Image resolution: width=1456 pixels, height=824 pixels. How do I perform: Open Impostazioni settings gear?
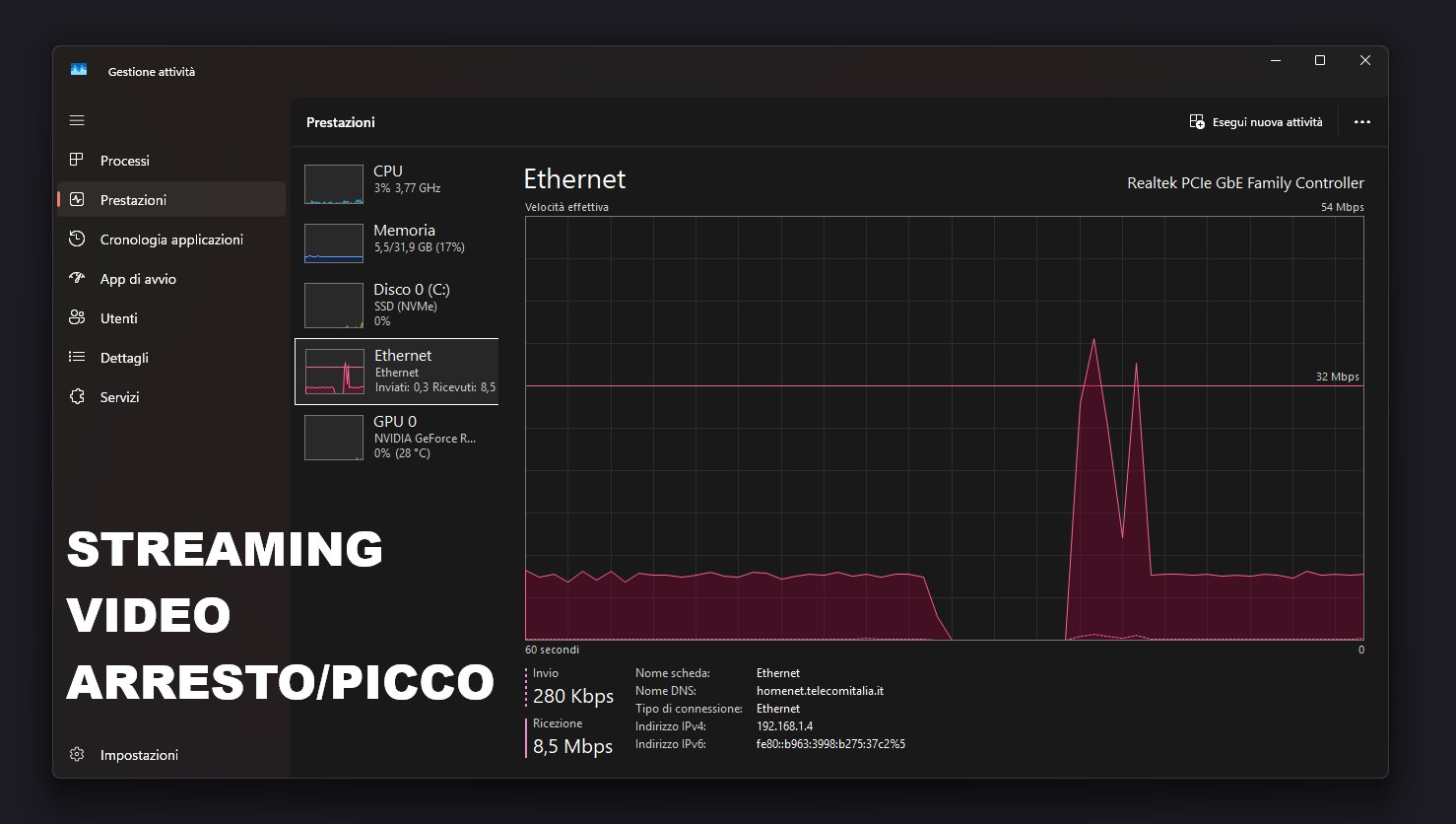[x=77, y=755]
